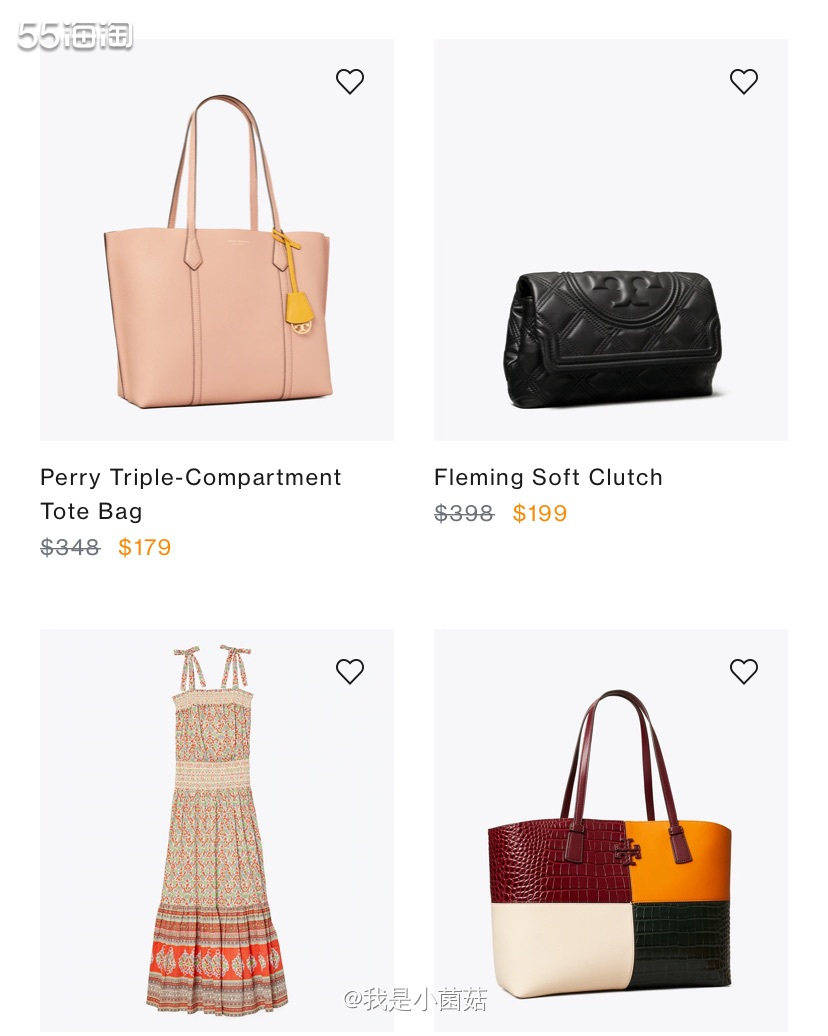Viewport: 828px width, 1036px height.
Task: Click the 55海淘 logo watermark
Action: pyautogui.click(x=75, y=36)
